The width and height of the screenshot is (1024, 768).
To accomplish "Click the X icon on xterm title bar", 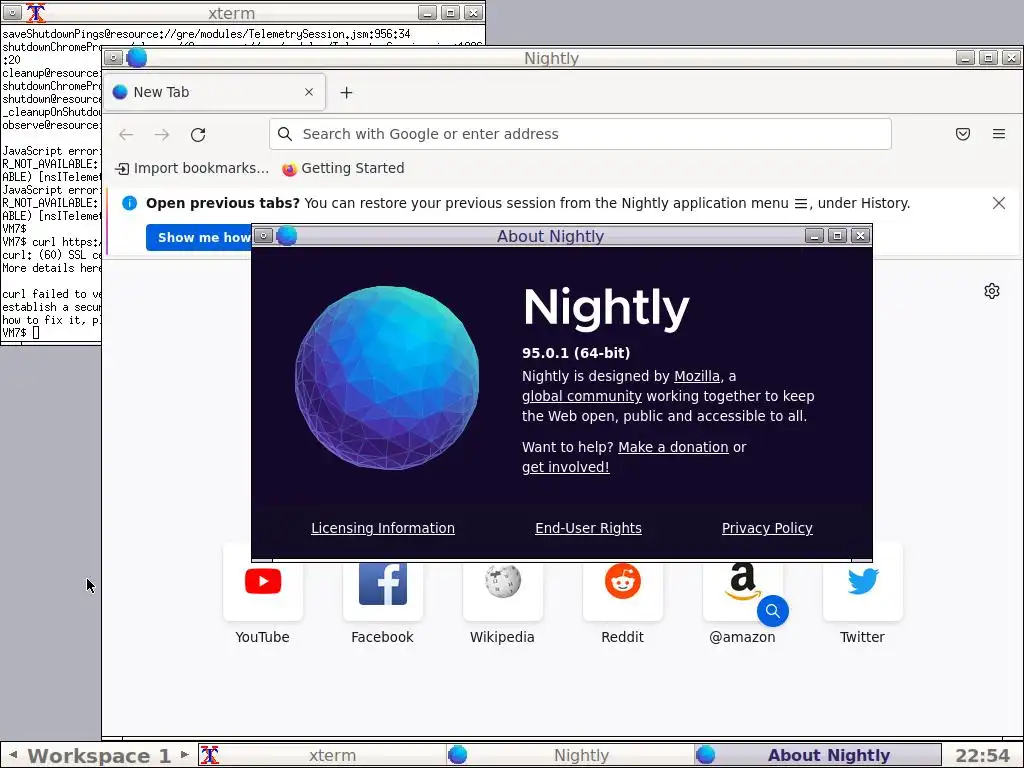I will pos(36,12).
